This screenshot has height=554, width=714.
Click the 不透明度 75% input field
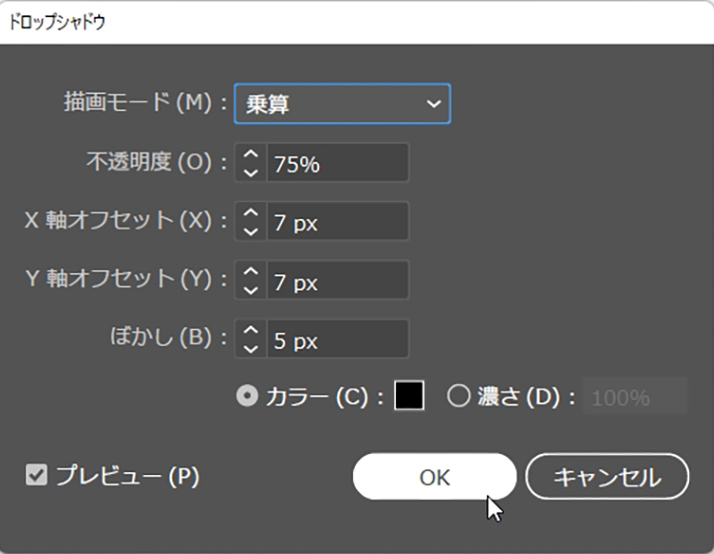[337, 163]
